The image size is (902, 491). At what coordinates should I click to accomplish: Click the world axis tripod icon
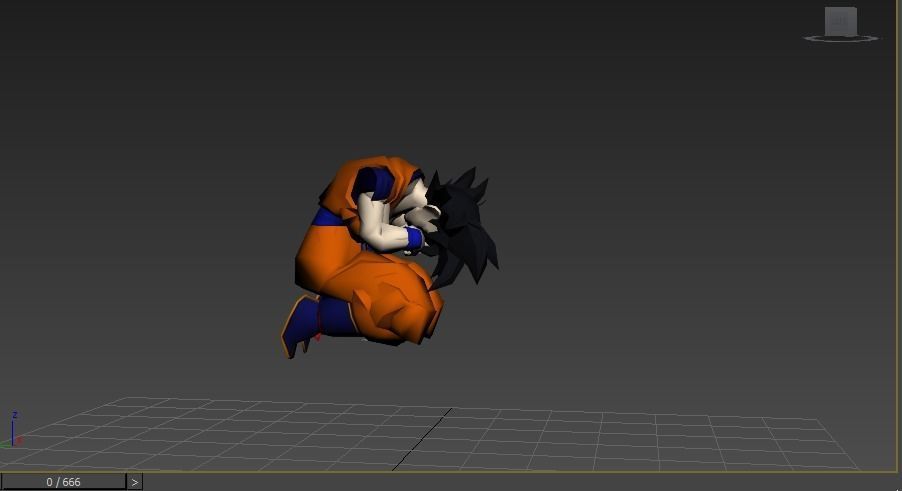(x=12, y=429)
